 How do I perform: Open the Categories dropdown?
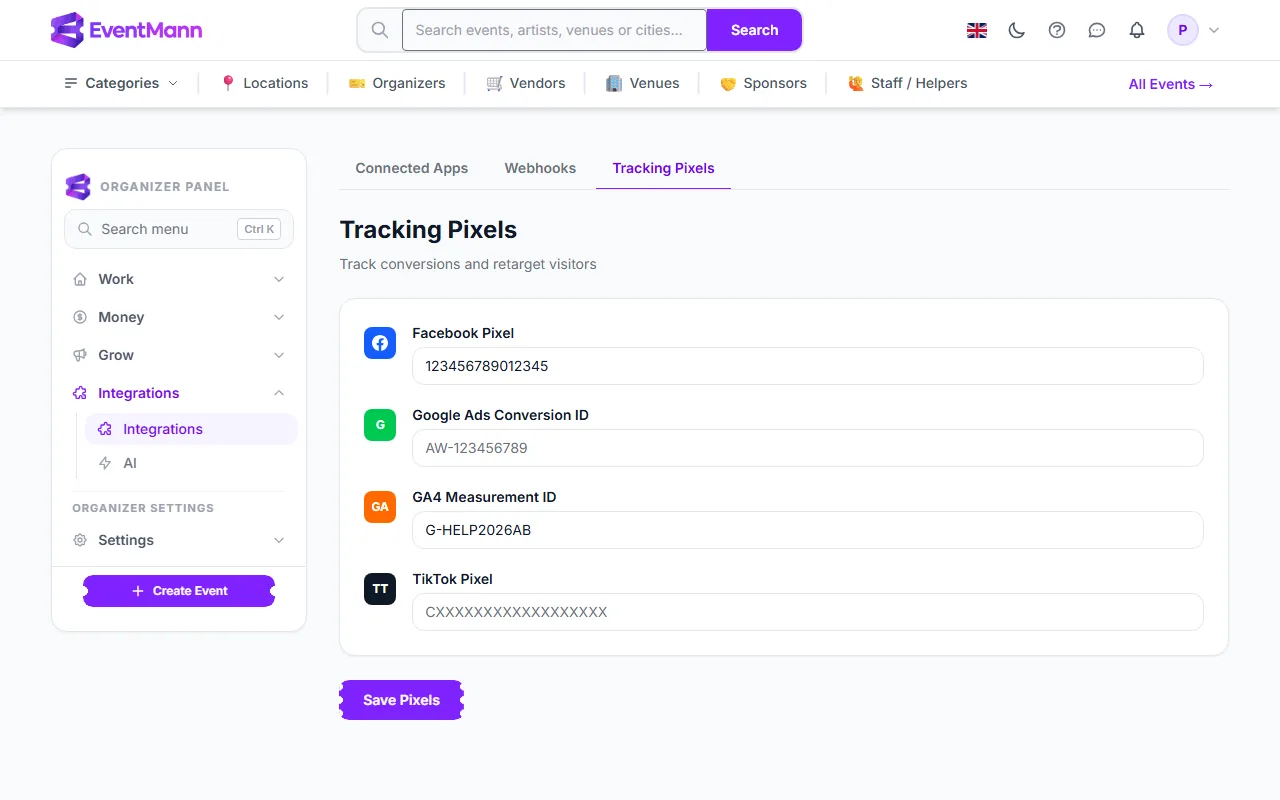point(121,83)
